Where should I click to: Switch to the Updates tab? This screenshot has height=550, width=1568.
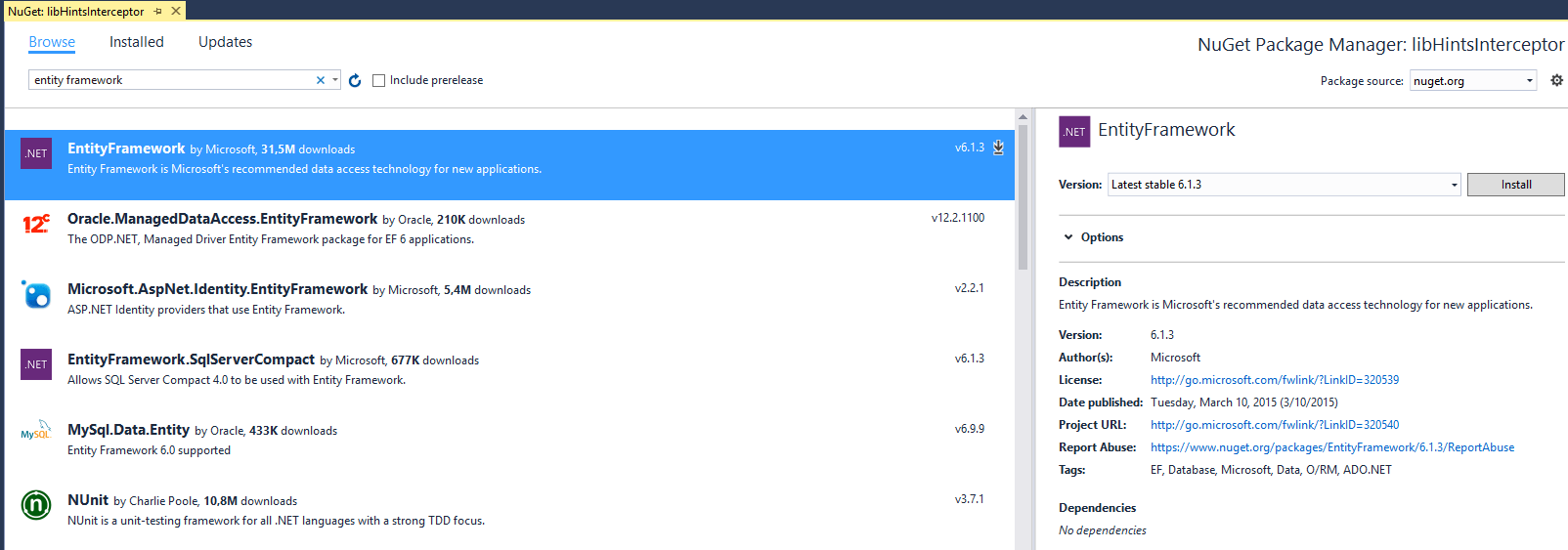(x=225, y=42)
